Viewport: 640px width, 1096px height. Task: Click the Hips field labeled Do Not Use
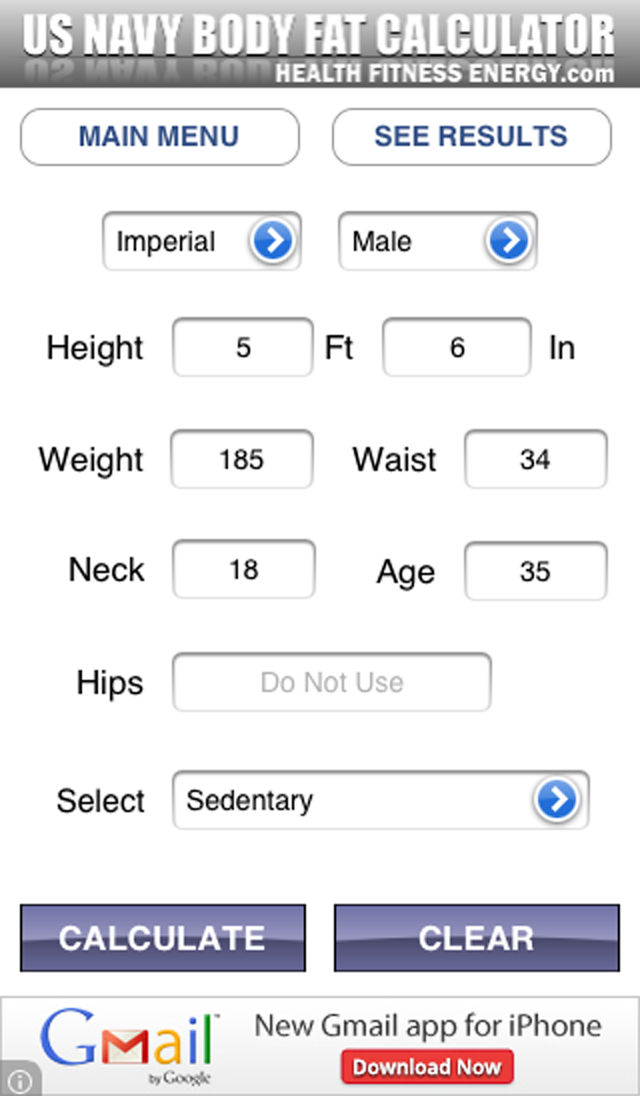click(331, 682)
